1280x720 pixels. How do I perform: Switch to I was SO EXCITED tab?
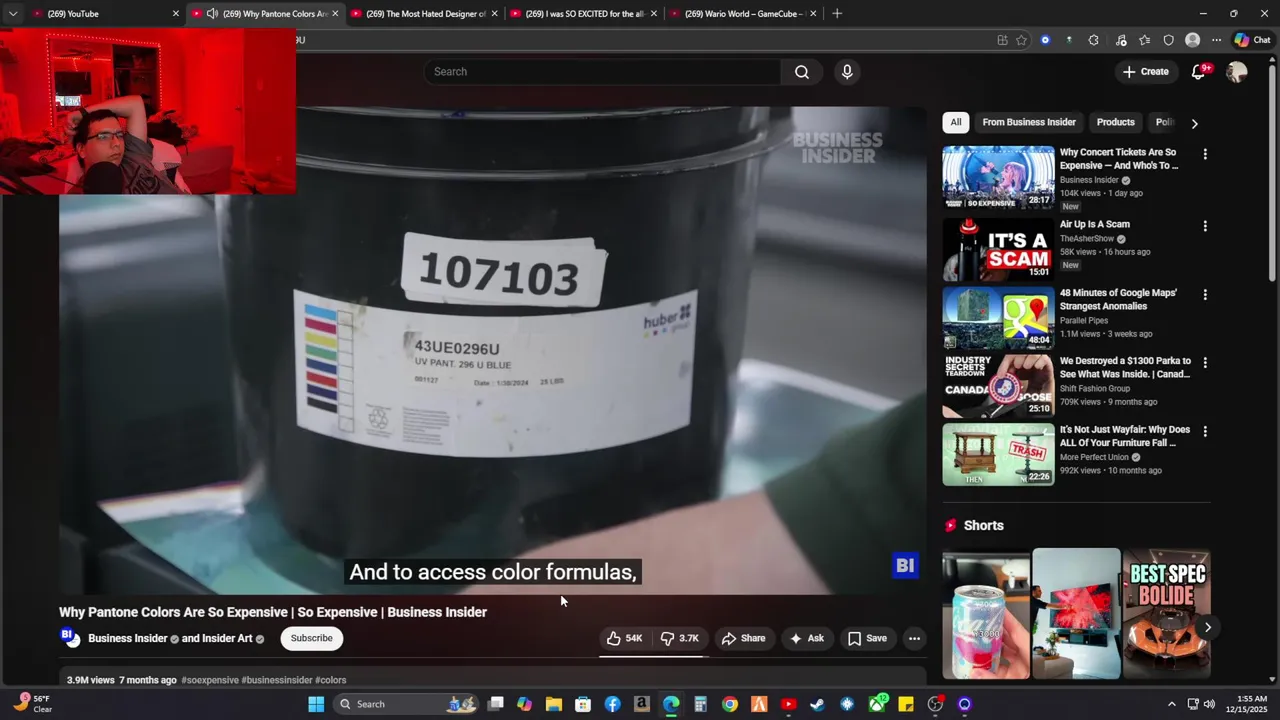[584, 14]
